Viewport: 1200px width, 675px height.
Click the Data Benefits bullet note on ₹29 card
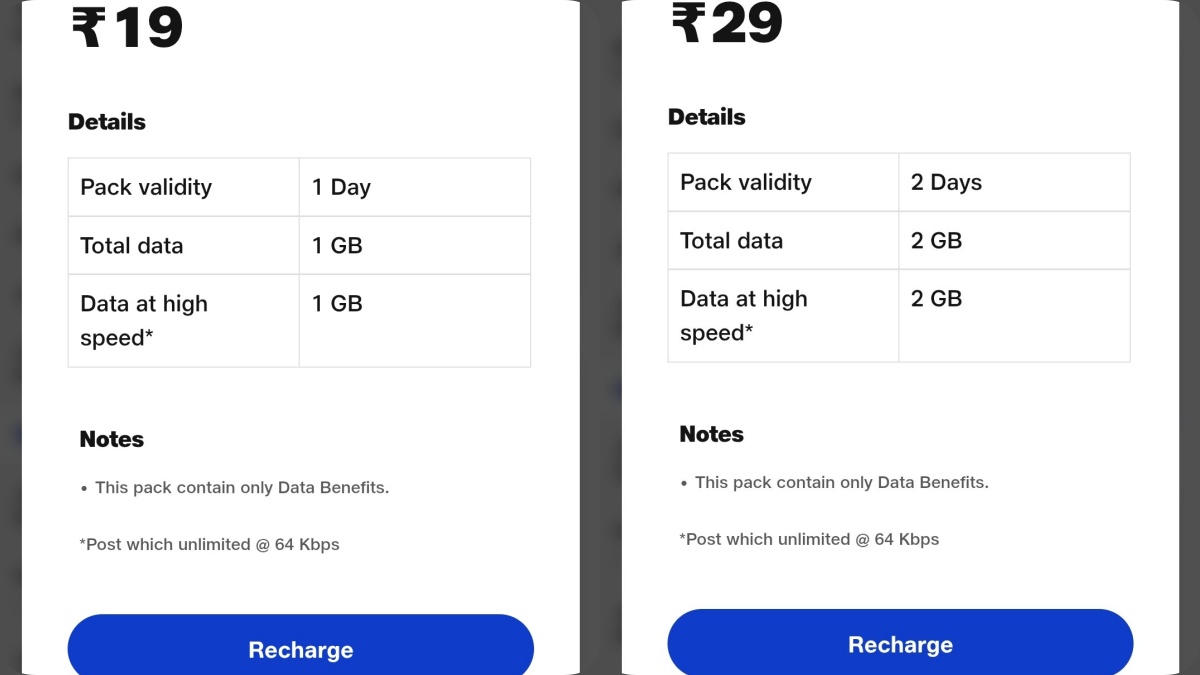pos(834,482)
